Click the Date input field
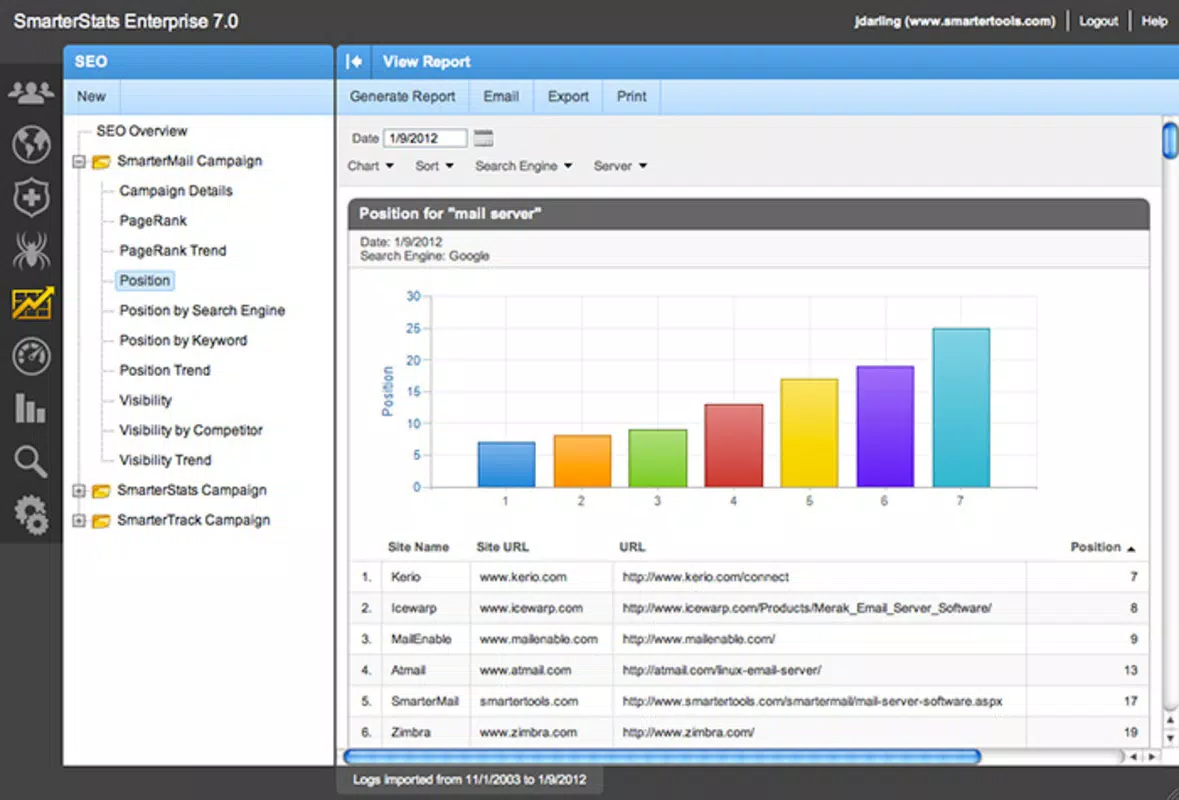 (x=425, y=138)
